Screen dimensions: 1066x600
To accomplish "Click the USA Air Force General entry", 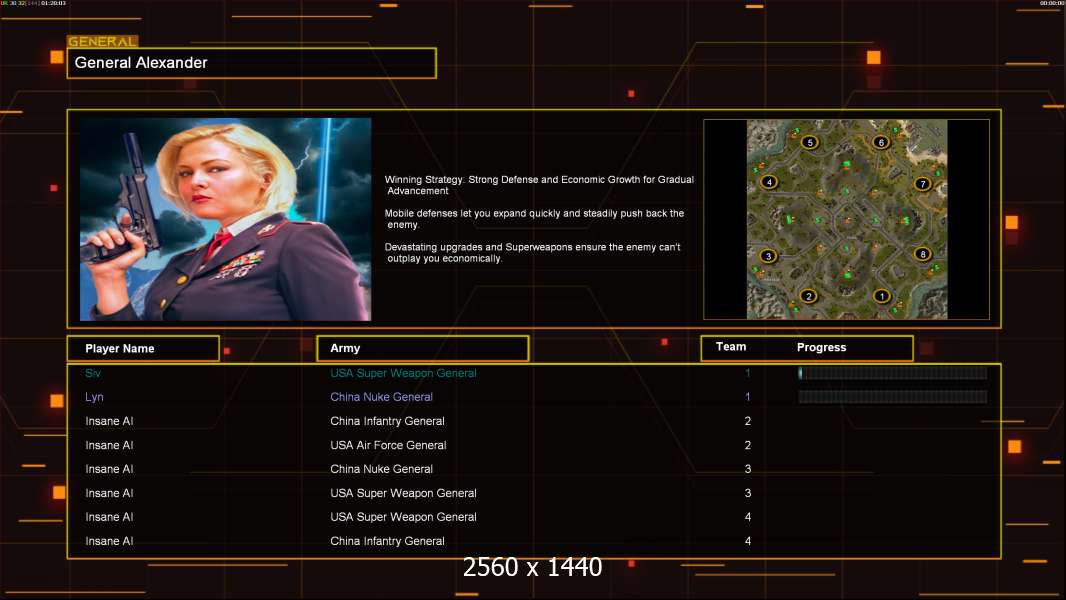I will [388, 445].
